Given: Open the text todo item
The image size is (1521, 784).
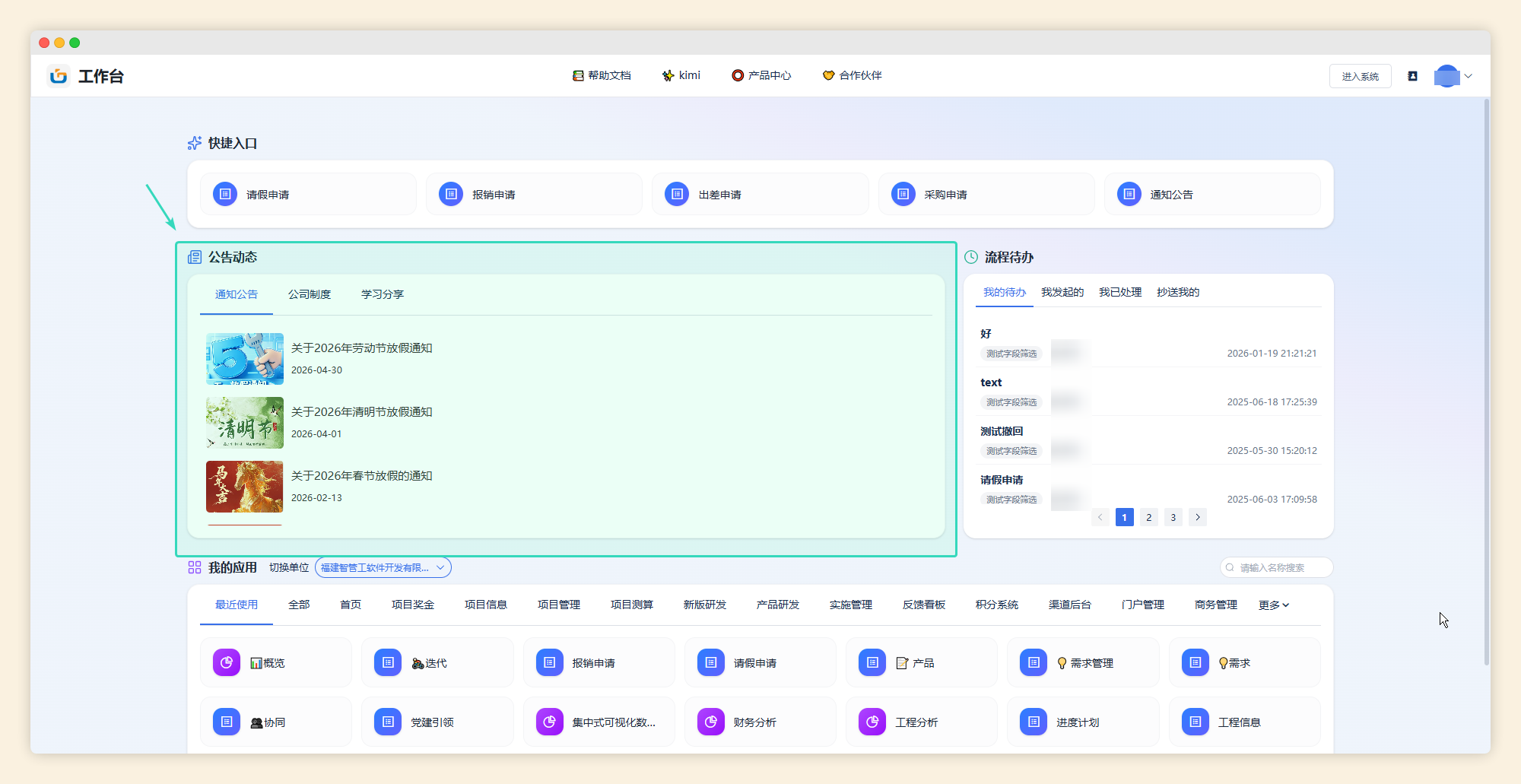Looking at the screenshot, I should click(1148, 392).
